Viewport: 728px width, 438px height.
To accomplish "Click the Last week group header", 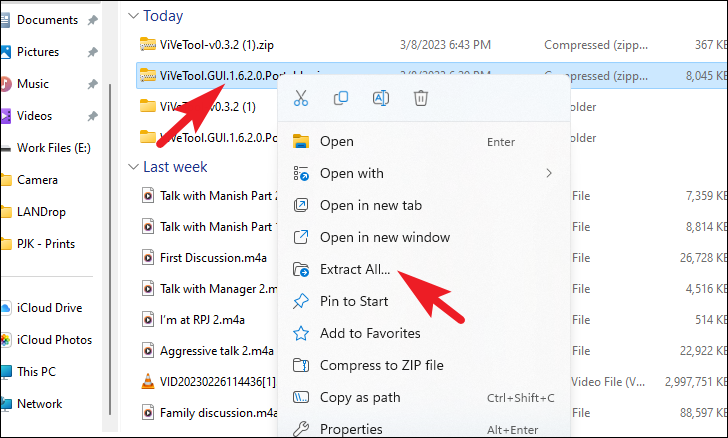I will coord(175,167).
